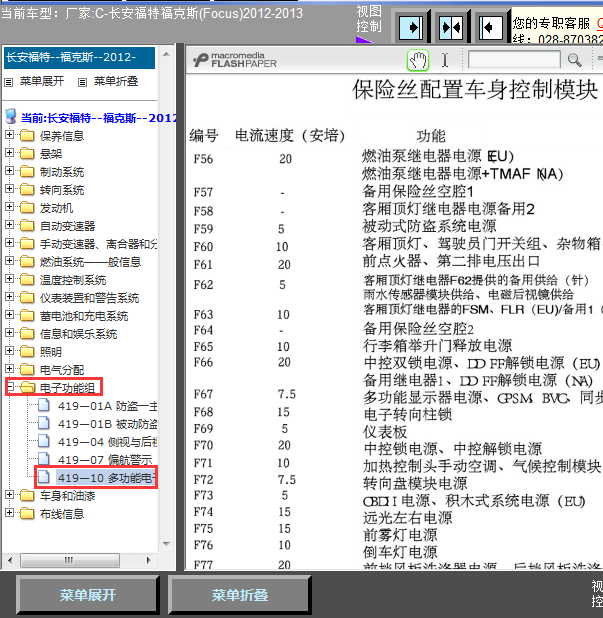This screenshot has width=603, height=618.
Task: Click the 当前:长安福特--福克斯 root link
Action: tap(99, 118)
